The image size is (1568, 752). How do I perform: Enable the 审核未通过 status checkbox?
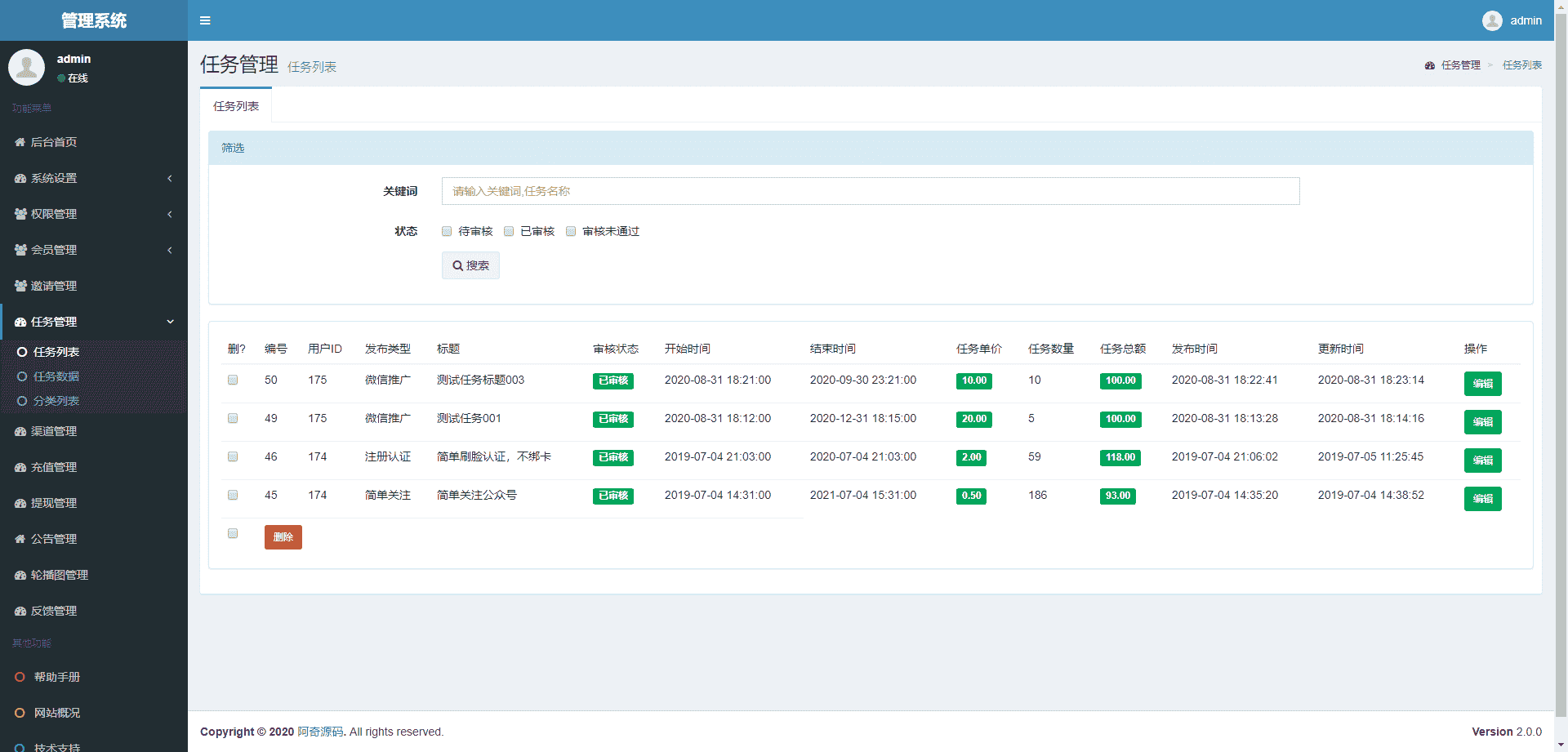tap(571, 231)
